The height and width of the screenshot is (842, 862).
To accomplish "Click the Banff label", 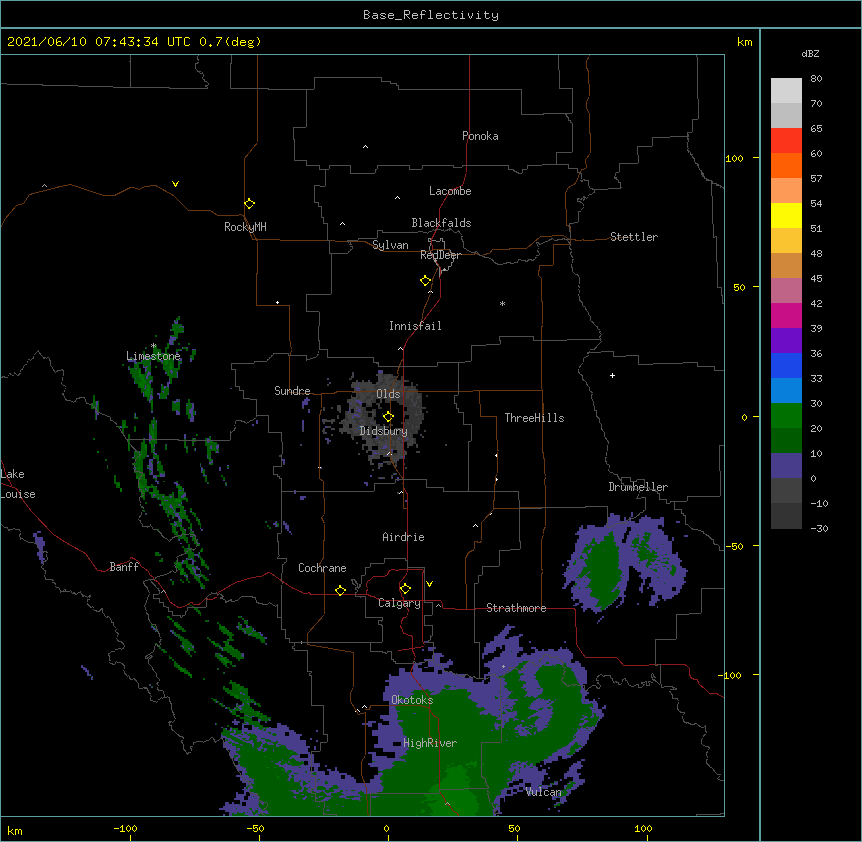I will pyautogui.click(x=124, y=567).
